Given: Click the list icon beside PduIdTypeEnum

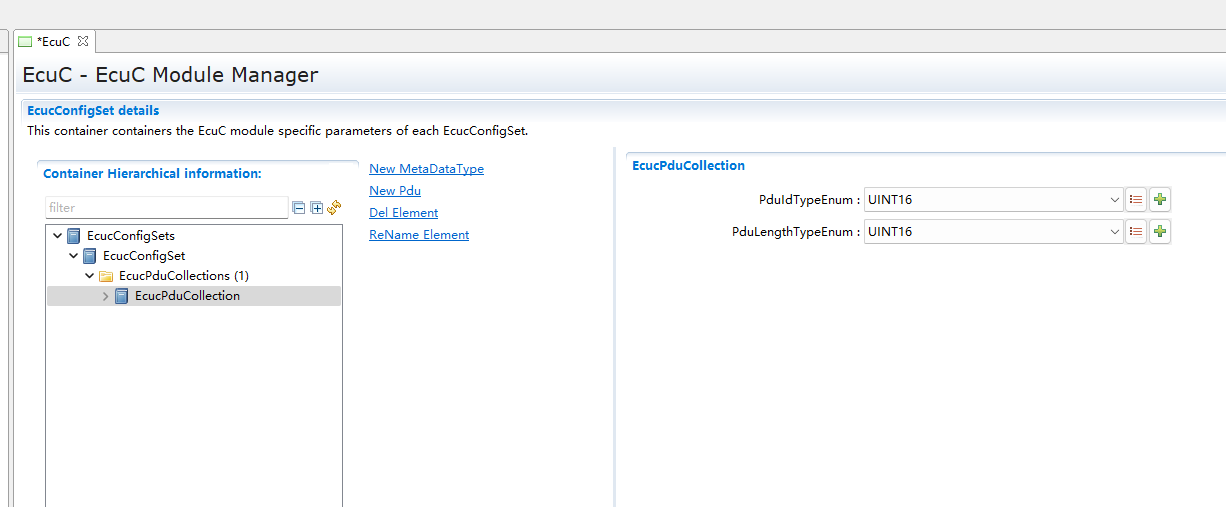Looking at the screenshot, I should tap(1136, 200).
